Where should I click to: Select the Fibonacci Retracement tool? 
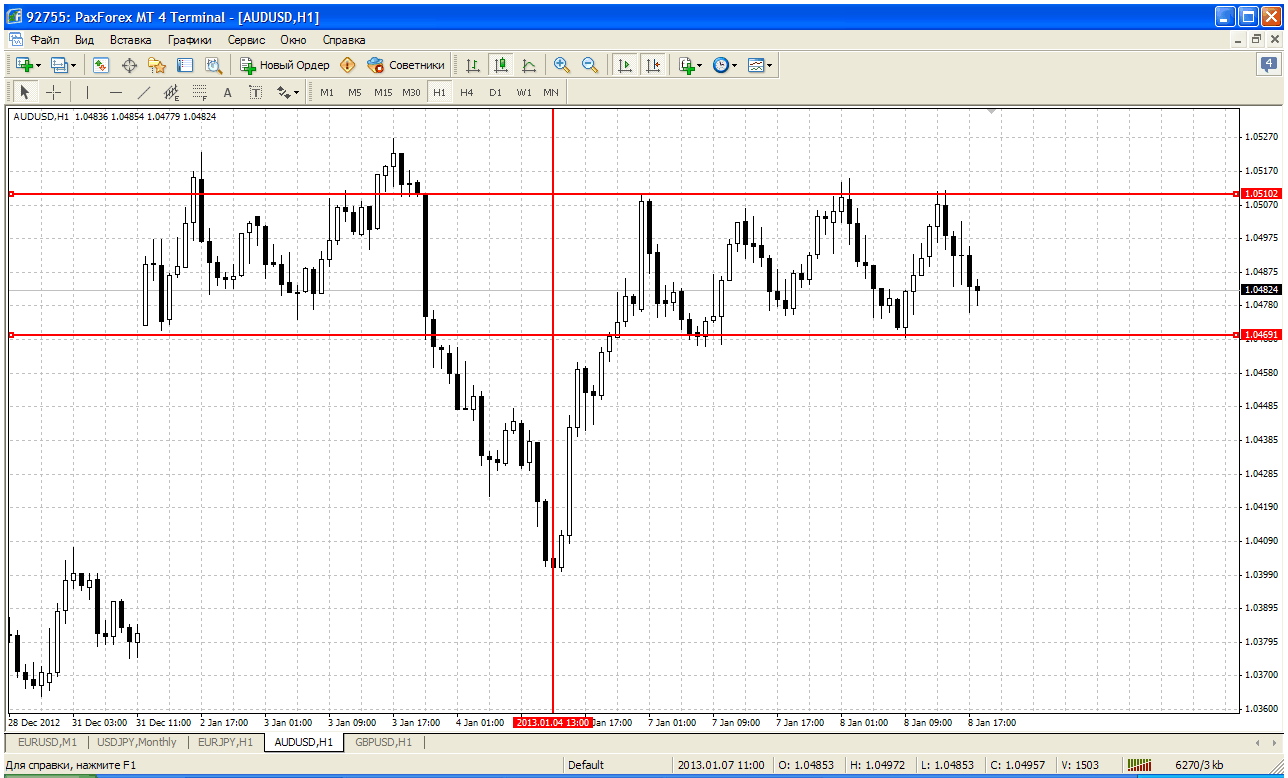[x=199, y=92]
